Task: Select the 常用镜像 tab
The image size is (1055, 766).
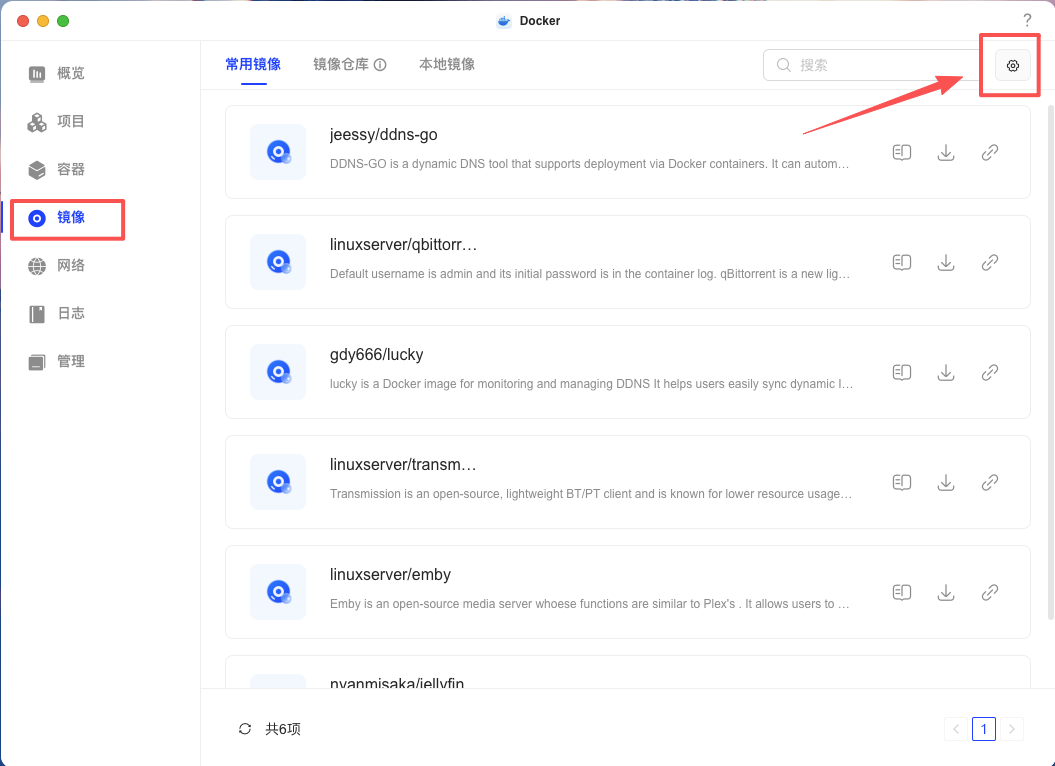Action: click(x=253, y=65)
